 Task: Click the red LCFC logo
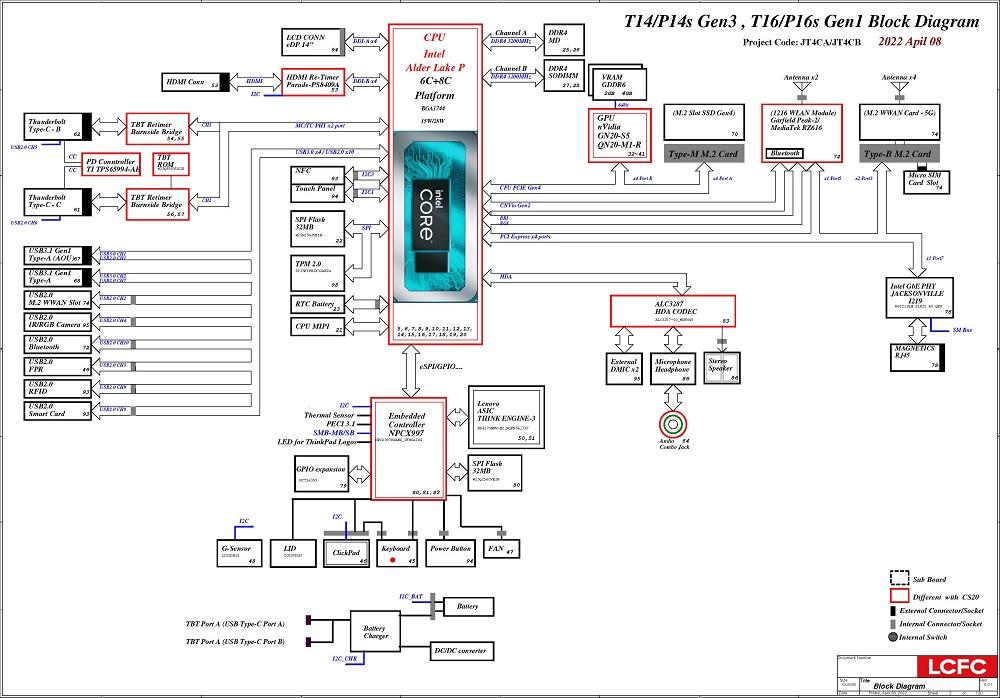[x=957, y=667]
